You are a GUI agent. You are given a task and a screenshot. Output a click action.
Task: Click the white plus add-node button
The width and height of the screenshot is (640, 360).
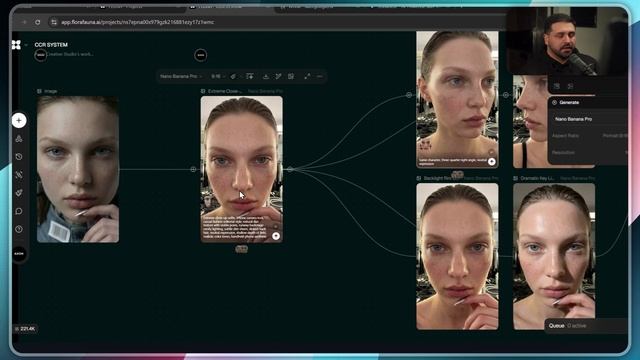tap(19, 120)
